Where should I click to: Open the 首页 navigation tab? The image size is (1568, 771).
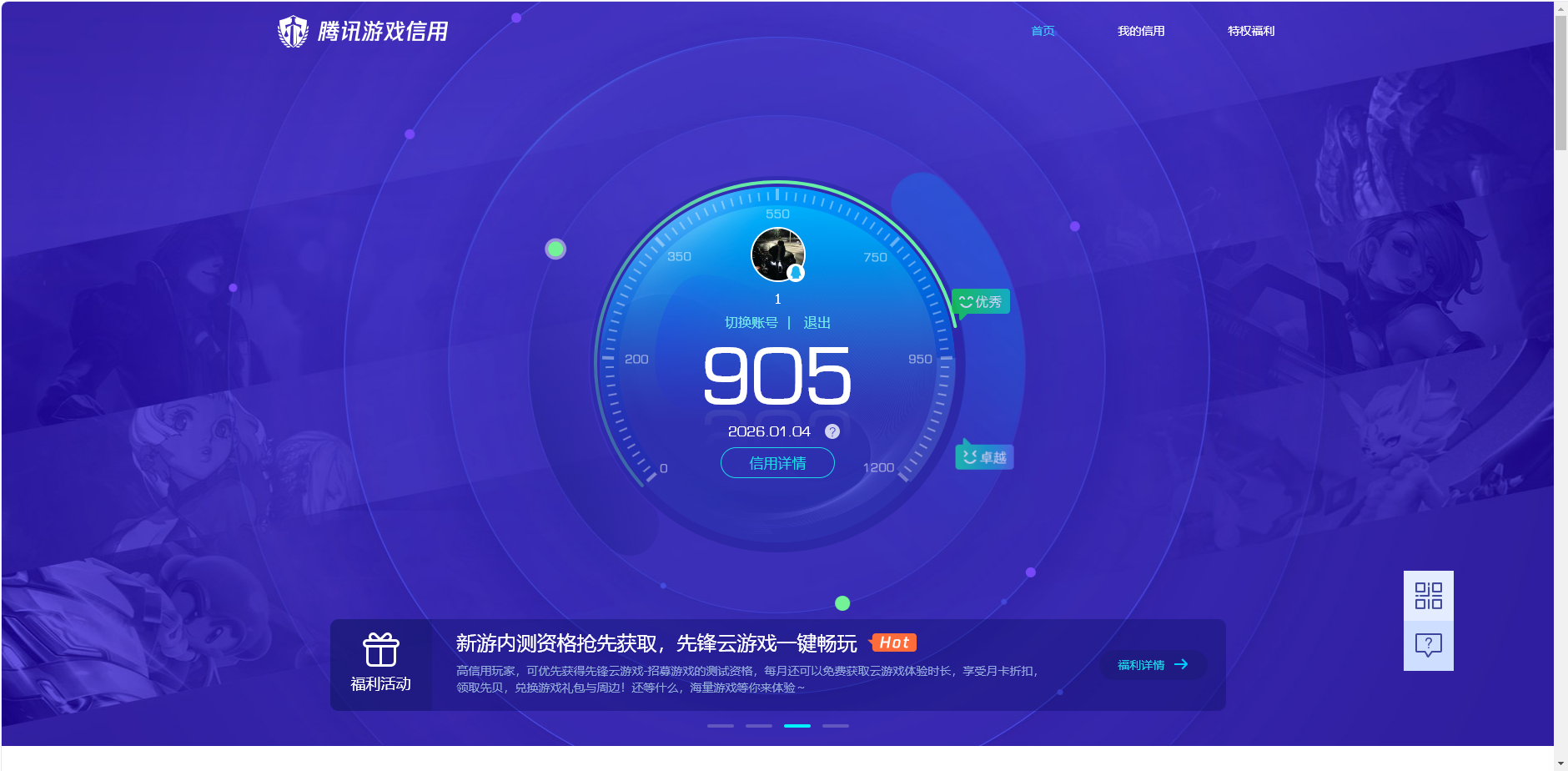click(x=1043, y=31)
